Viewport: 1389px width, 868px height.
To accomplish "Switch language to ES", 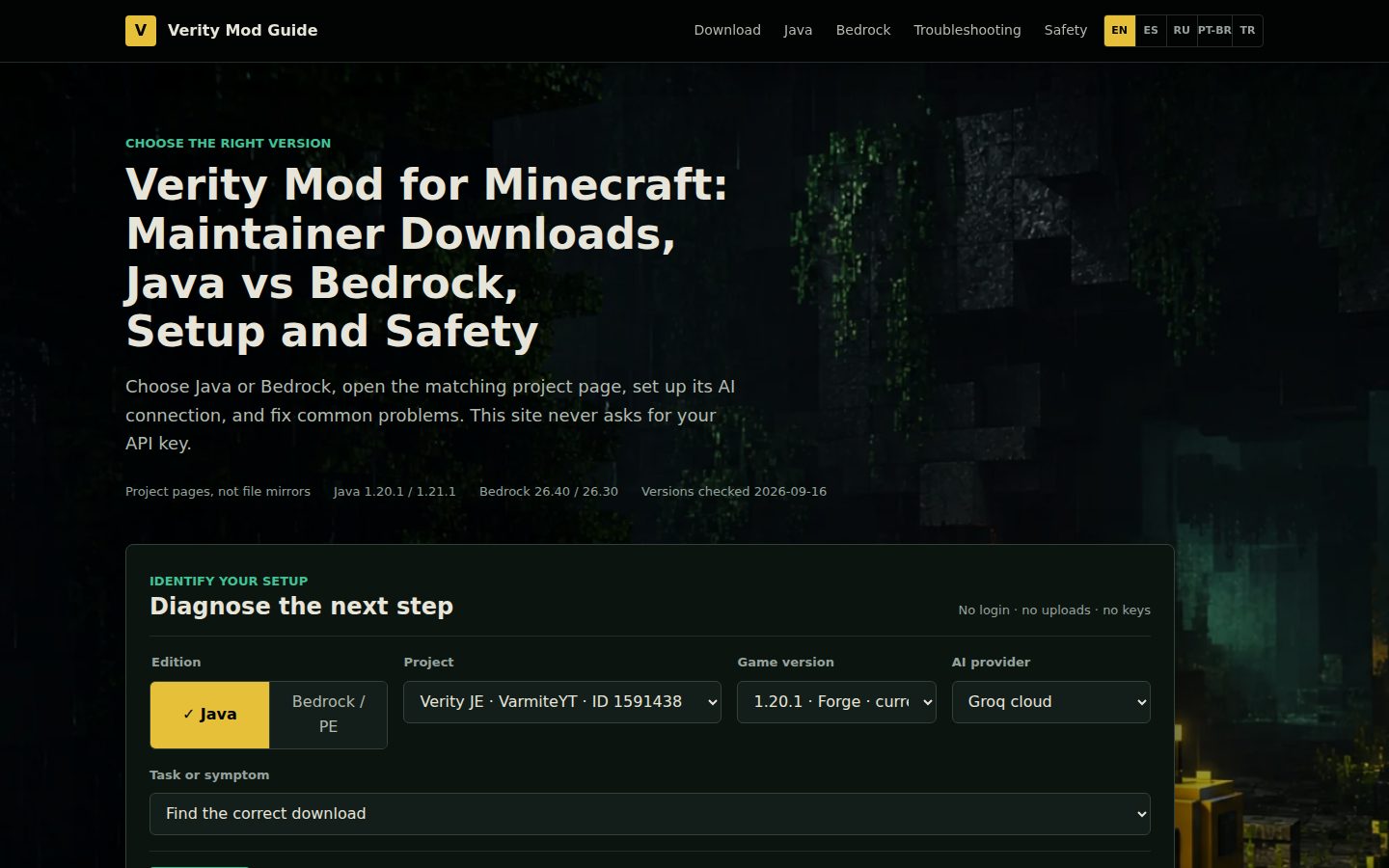I will point(1151,31).
